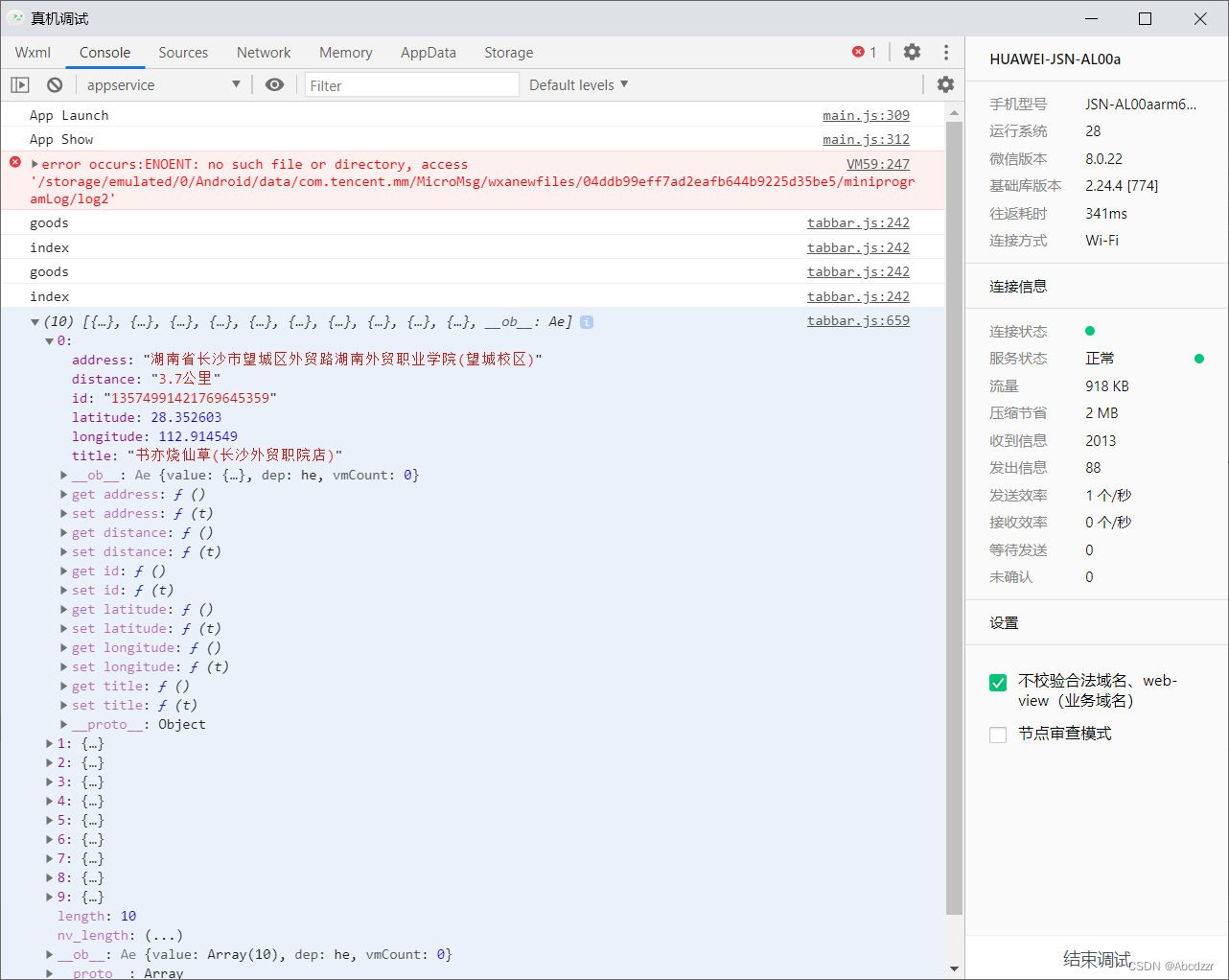Click the red error icon beside ENOENT message
Viewport: 1229px width, 980px height.
(15, 163)
